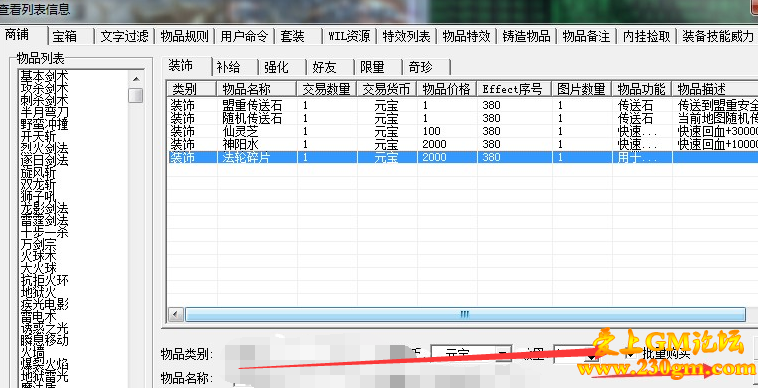Select 疾光电影 in the item list
The width and height of the screenshot is (762, 388).
44,304
